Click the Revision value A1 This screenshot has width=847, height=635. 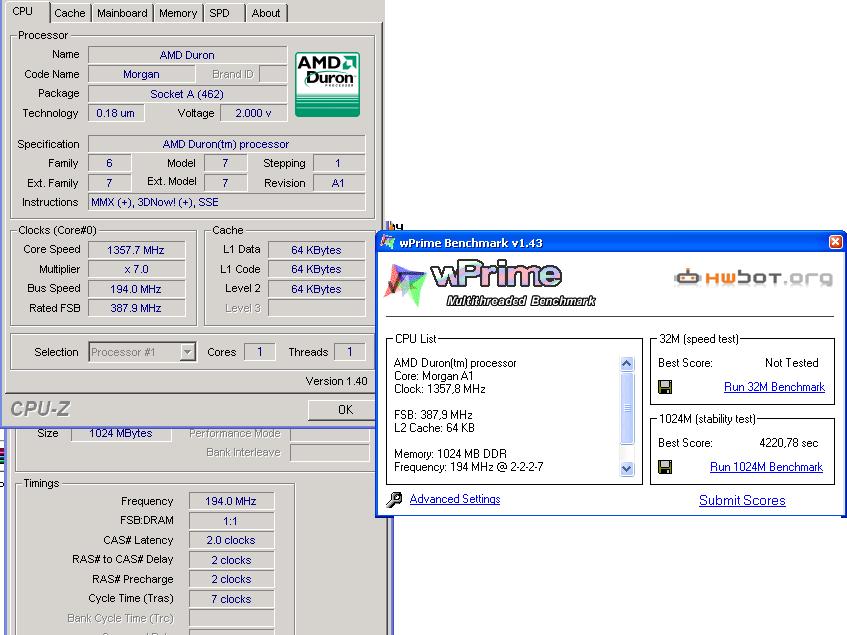339,183
